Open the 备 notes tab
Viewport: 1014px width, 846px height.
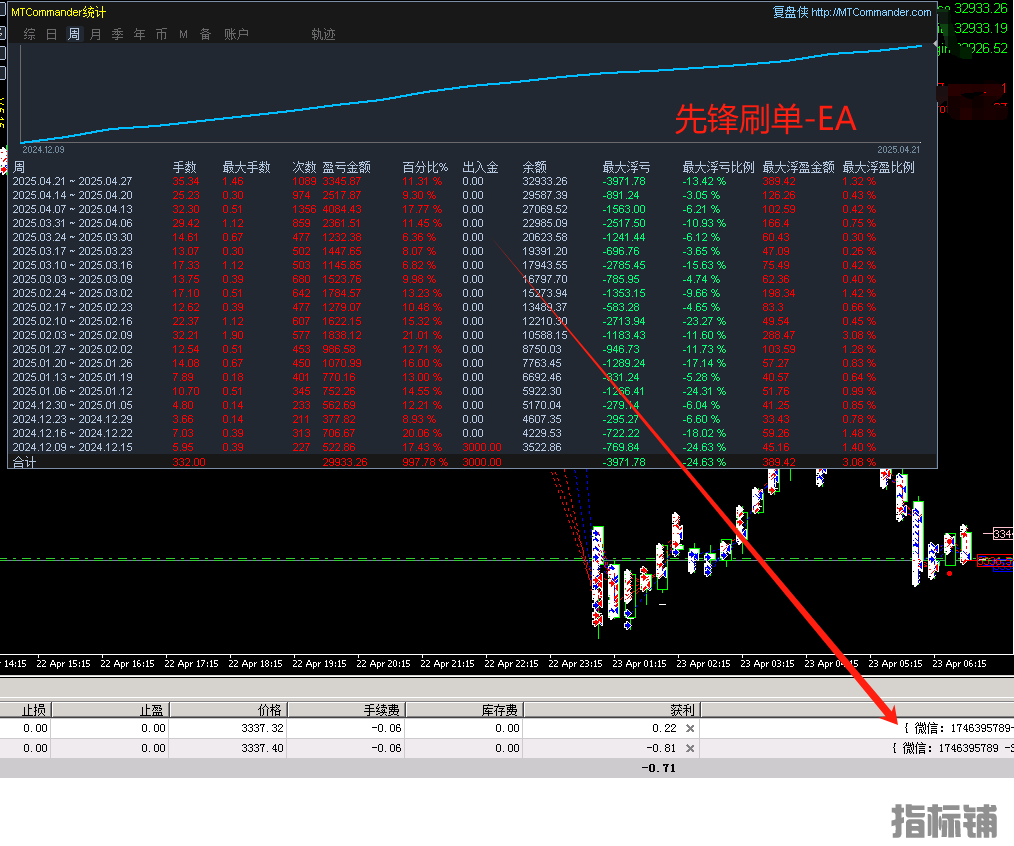pyautogui.click(x=206, y=34)
